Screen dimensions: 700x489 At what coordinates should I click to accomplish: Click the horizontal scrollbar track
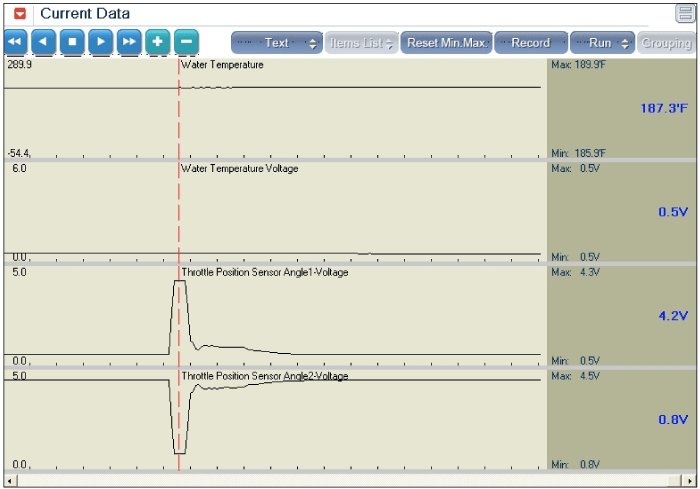tap(350, 481)
